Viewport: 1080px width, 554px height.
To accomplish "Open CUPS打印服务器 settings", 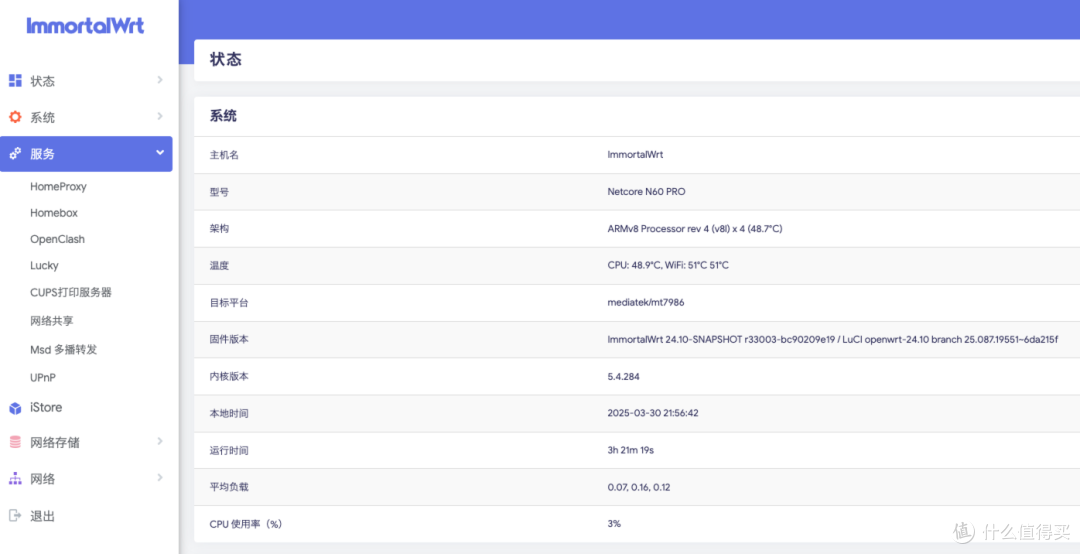I will click(x=70, y=293).
